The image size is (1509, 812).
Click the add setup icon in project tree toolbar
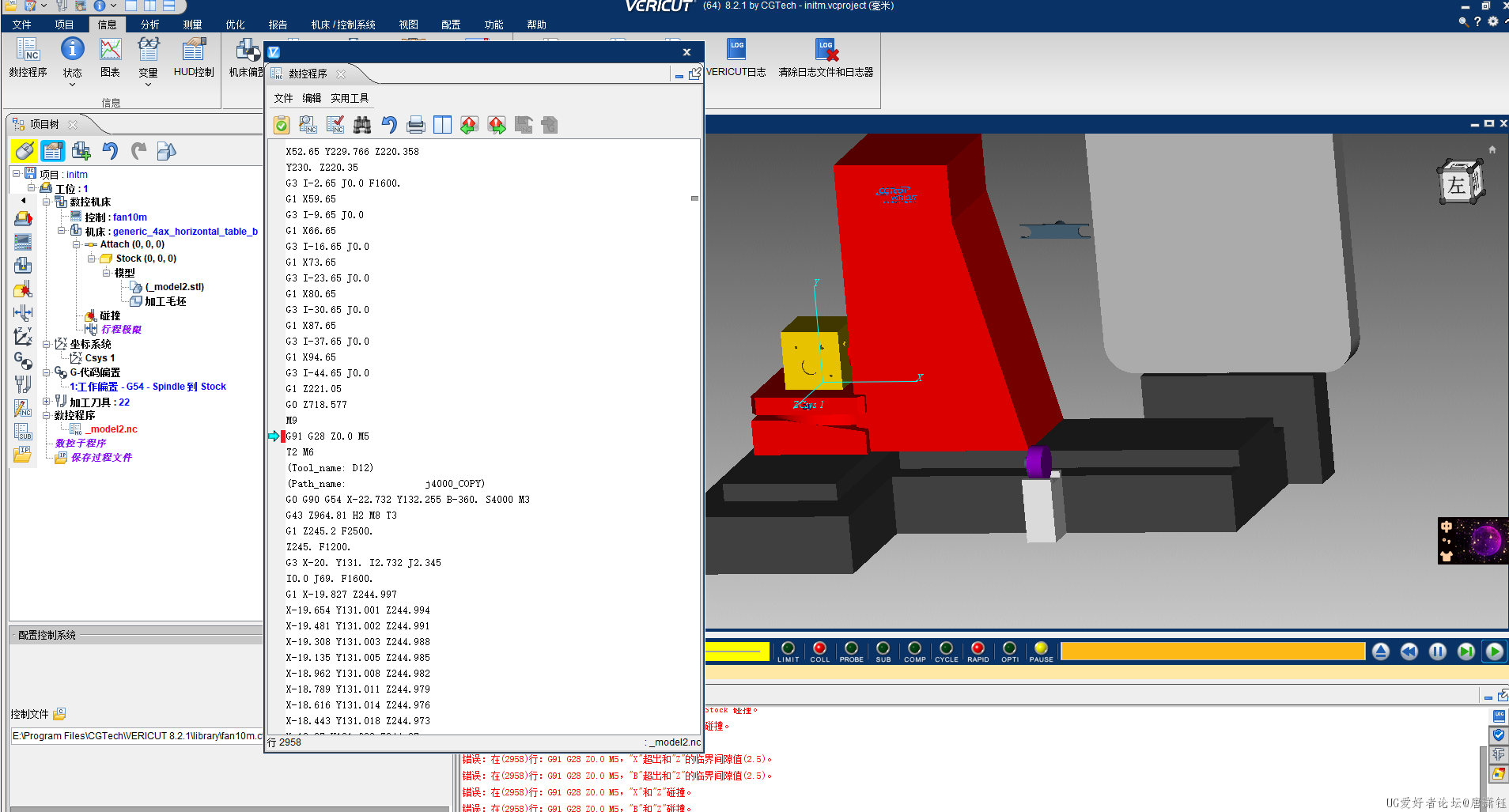coord(81,150)
